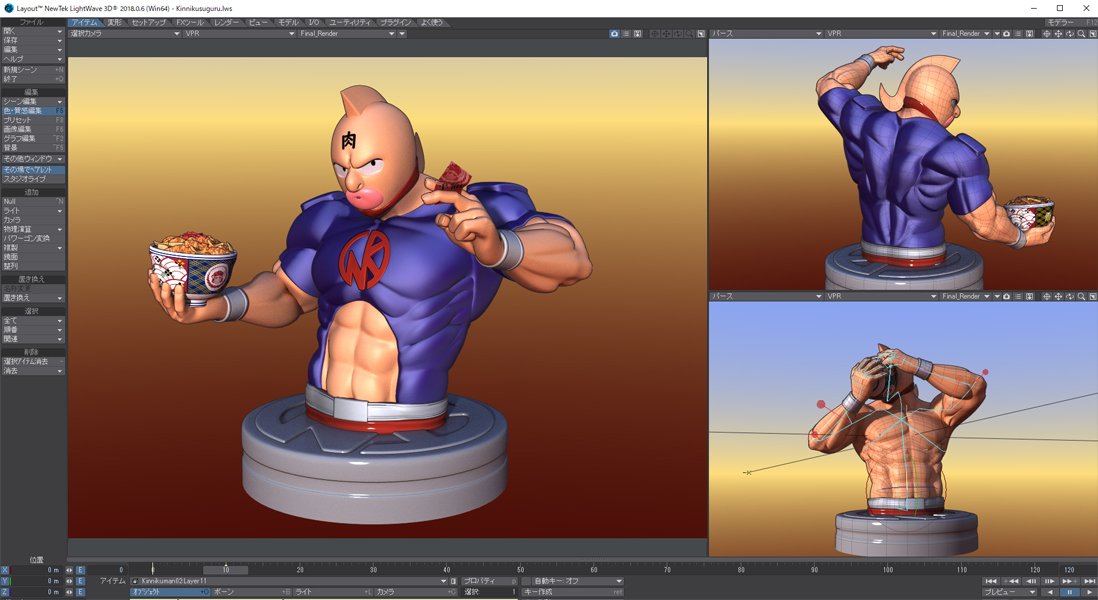Click the プロパティ (Properties) button
The image size is (1098, 600).
pyautogui.click(x=489, y=581)
